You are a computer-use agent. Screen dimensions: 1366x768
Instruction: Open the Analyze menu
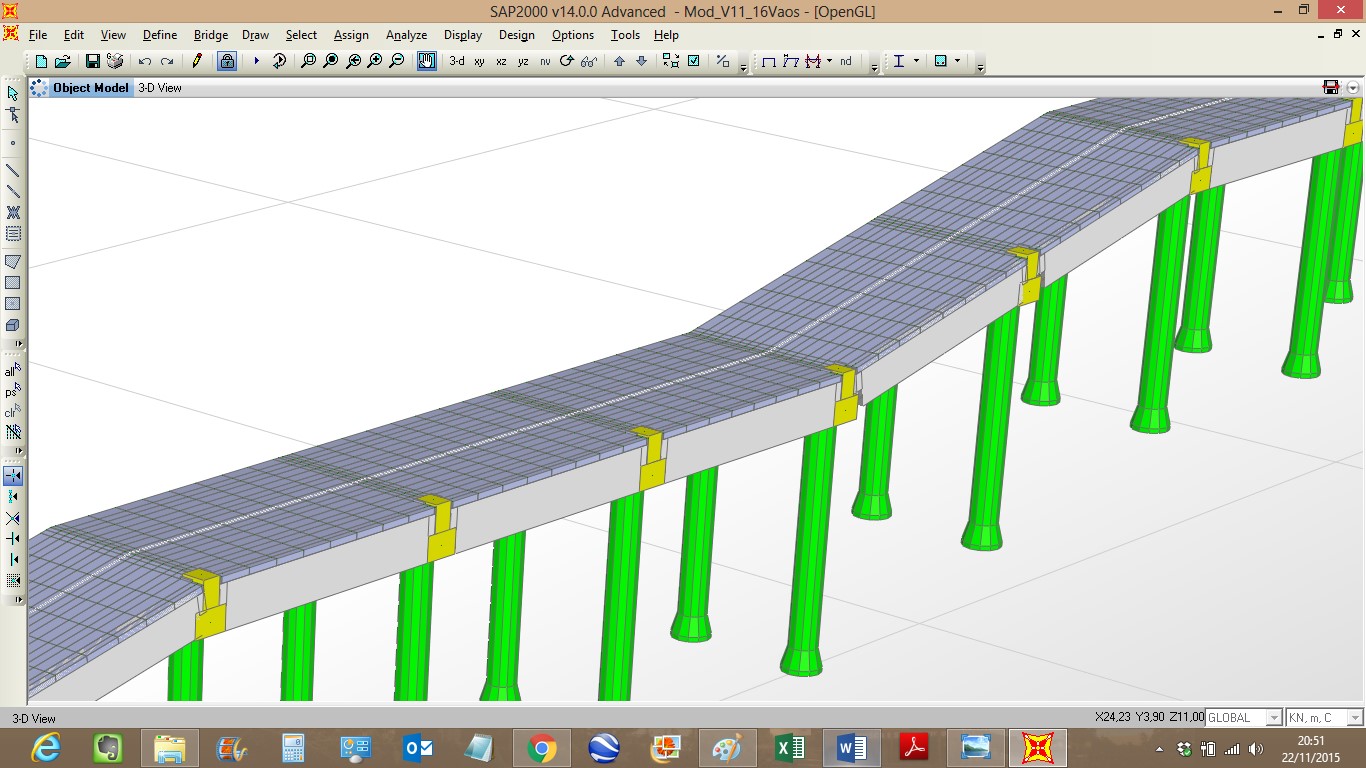407,35
